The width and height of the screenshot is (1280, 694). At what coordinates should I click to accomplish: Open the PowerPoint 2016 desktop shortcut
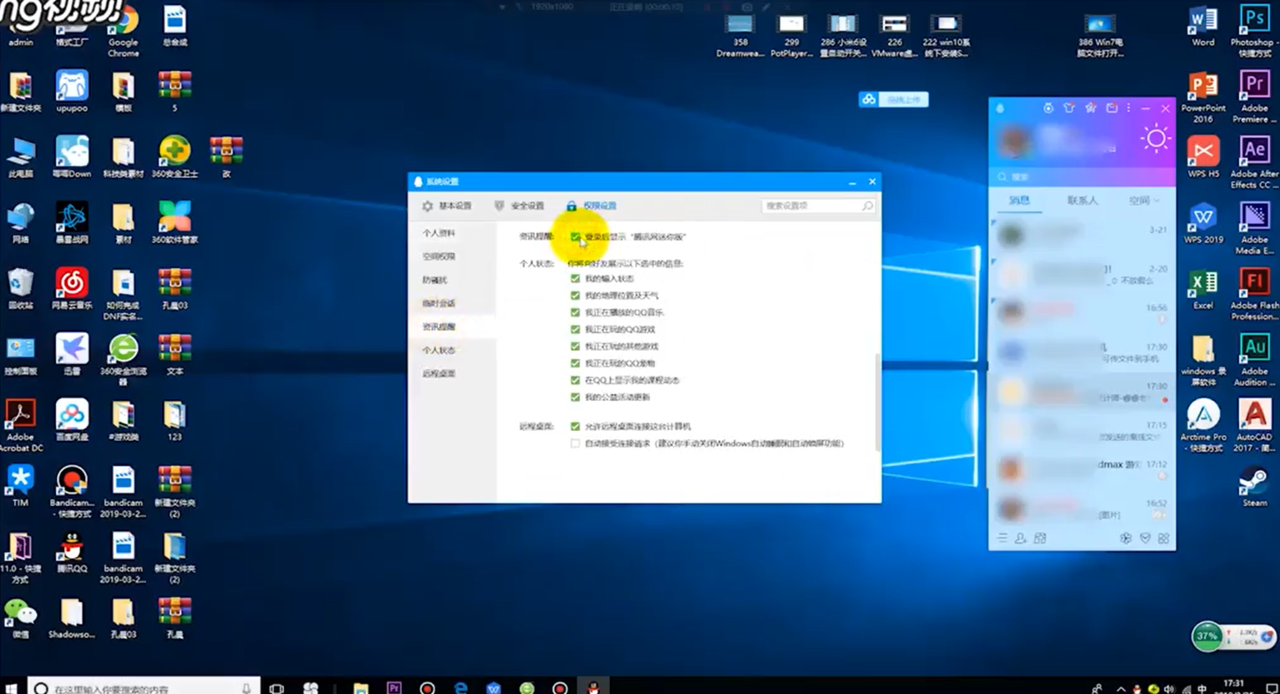(1203, 97)
